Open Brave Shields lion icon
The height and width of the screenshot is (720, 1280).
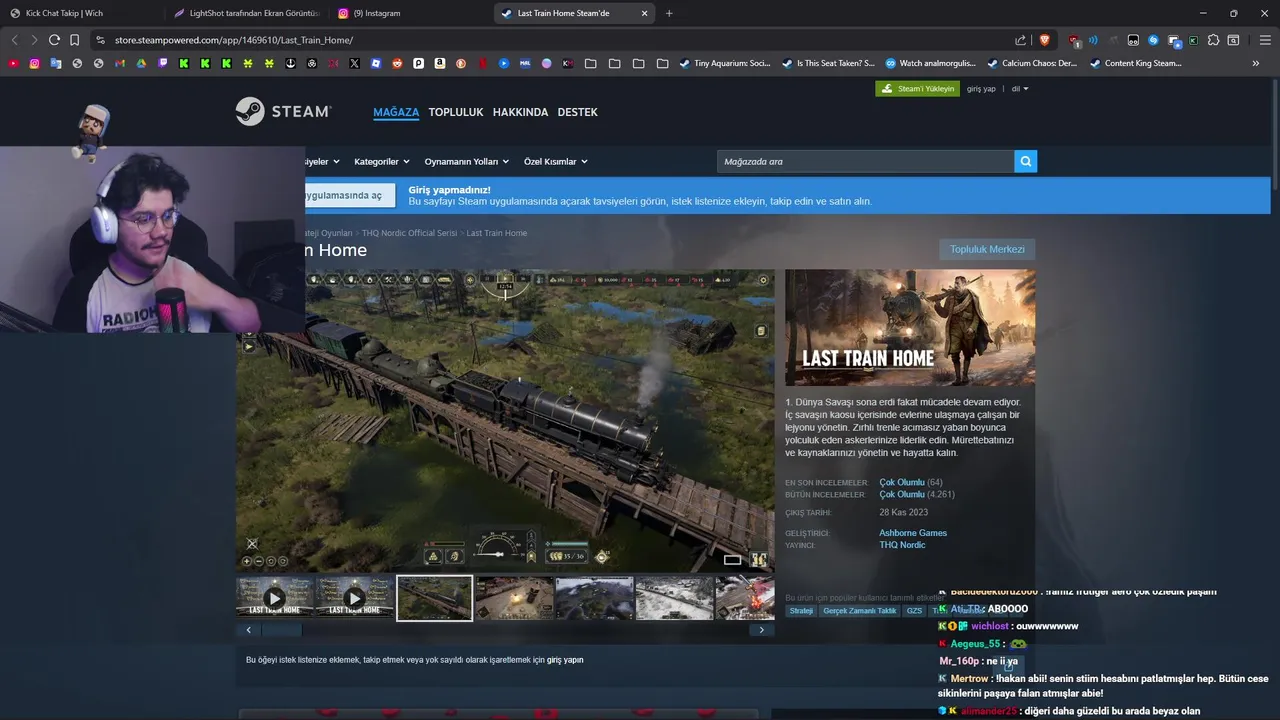tap(1045, 40)
